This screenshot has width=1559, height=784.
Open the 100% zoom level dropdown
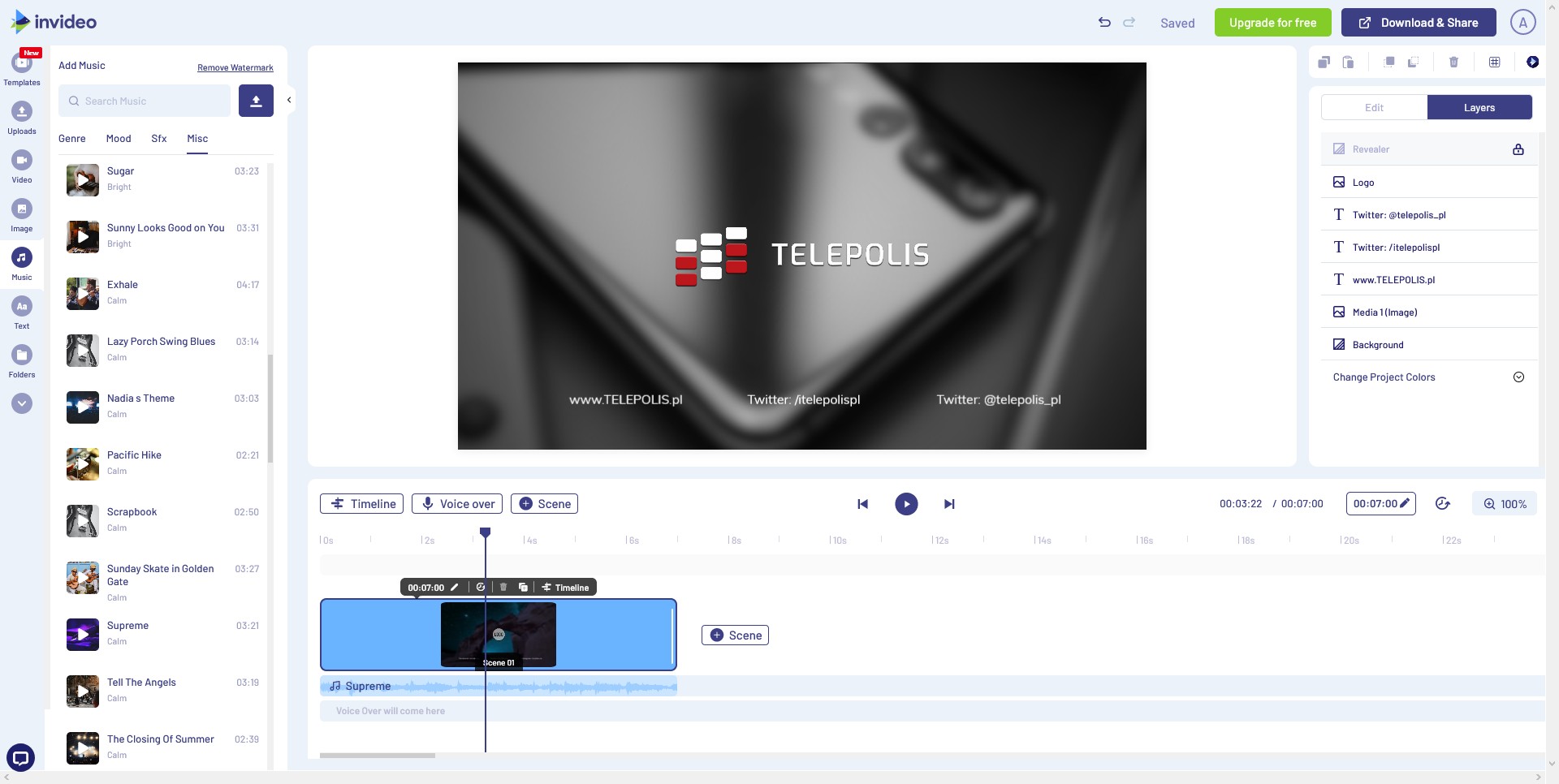click(x=1505, y=504)
